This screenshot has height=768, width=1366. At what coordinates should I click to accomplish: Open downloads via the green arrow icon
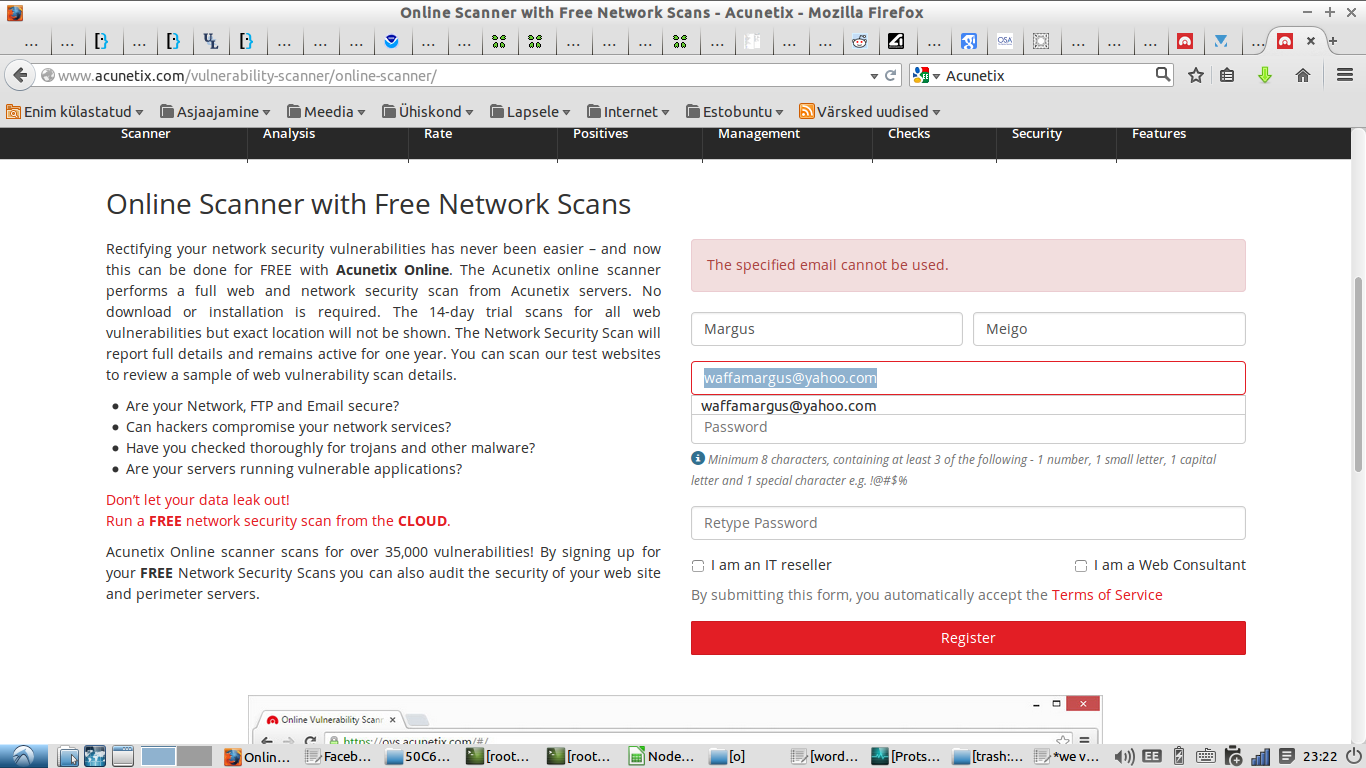click(x=1264, y=75)
